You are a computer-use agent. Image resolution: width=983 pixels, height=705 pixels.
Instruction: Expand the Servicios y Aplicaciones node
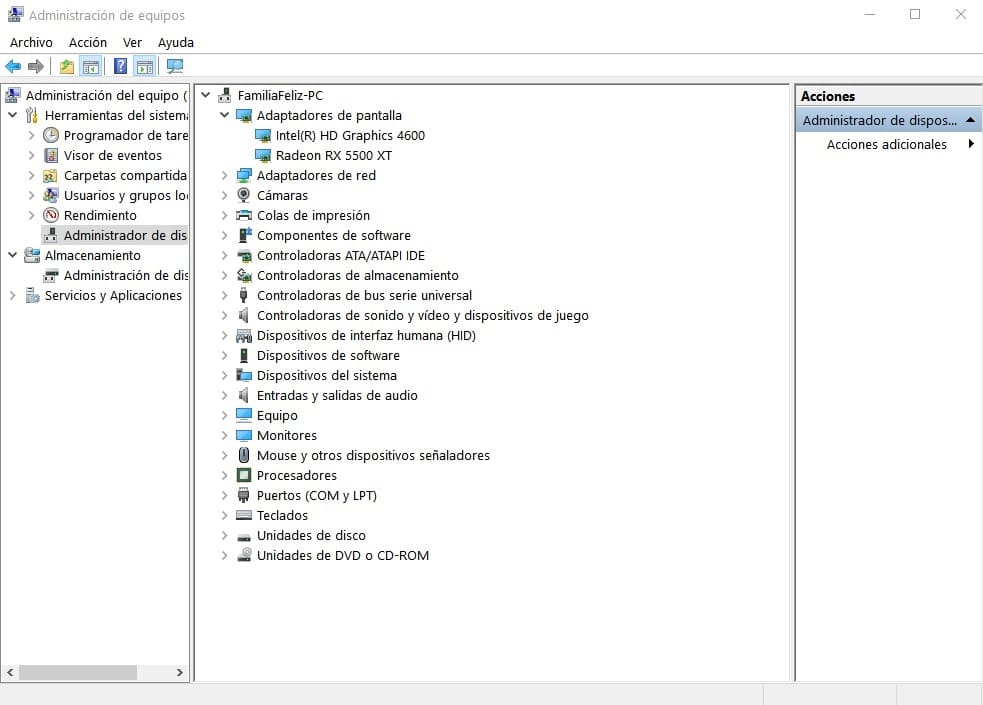coord(13,295)
